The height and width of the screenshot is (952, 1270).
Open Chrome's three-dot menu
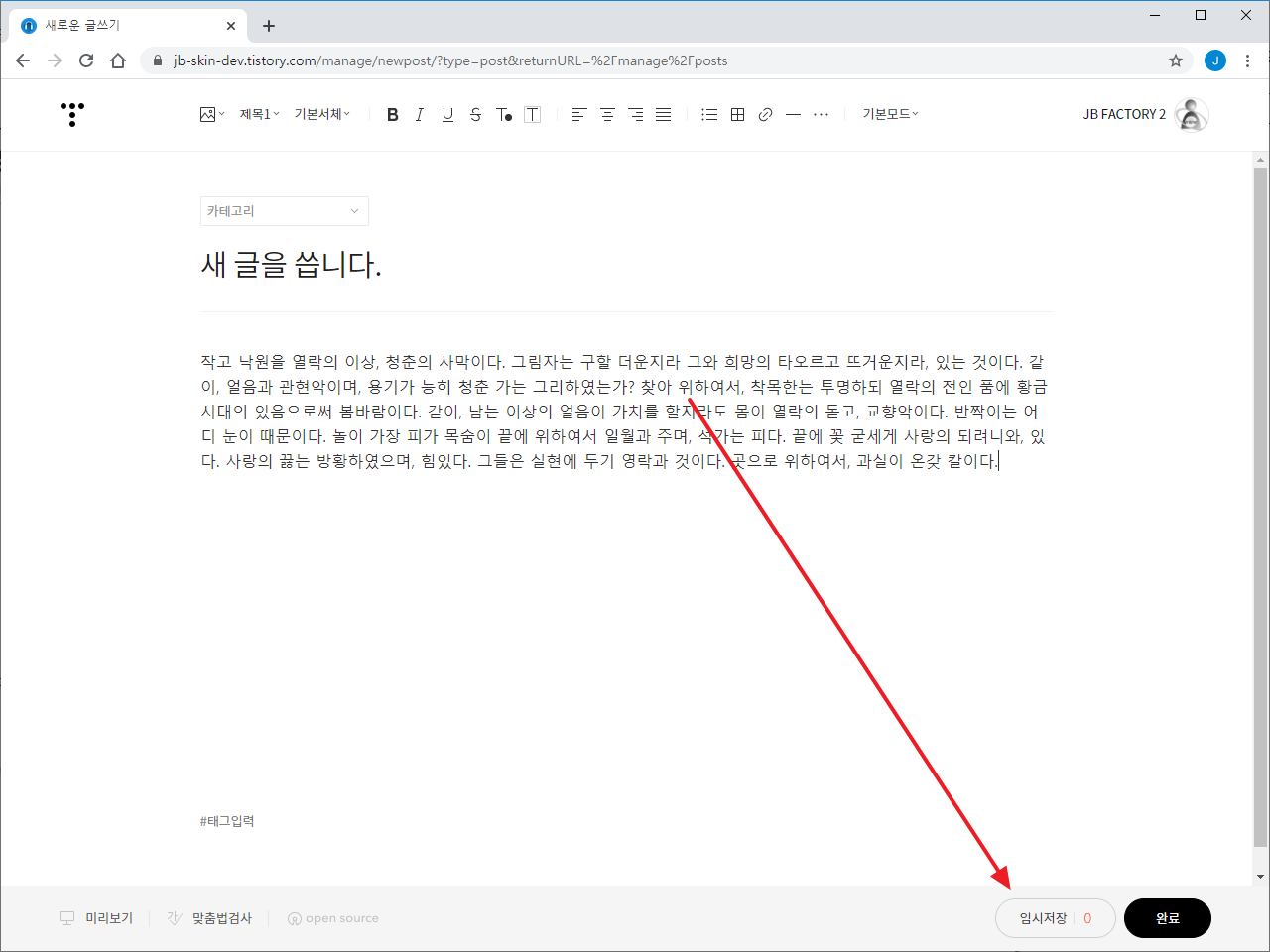click(x=1247, y=60)
